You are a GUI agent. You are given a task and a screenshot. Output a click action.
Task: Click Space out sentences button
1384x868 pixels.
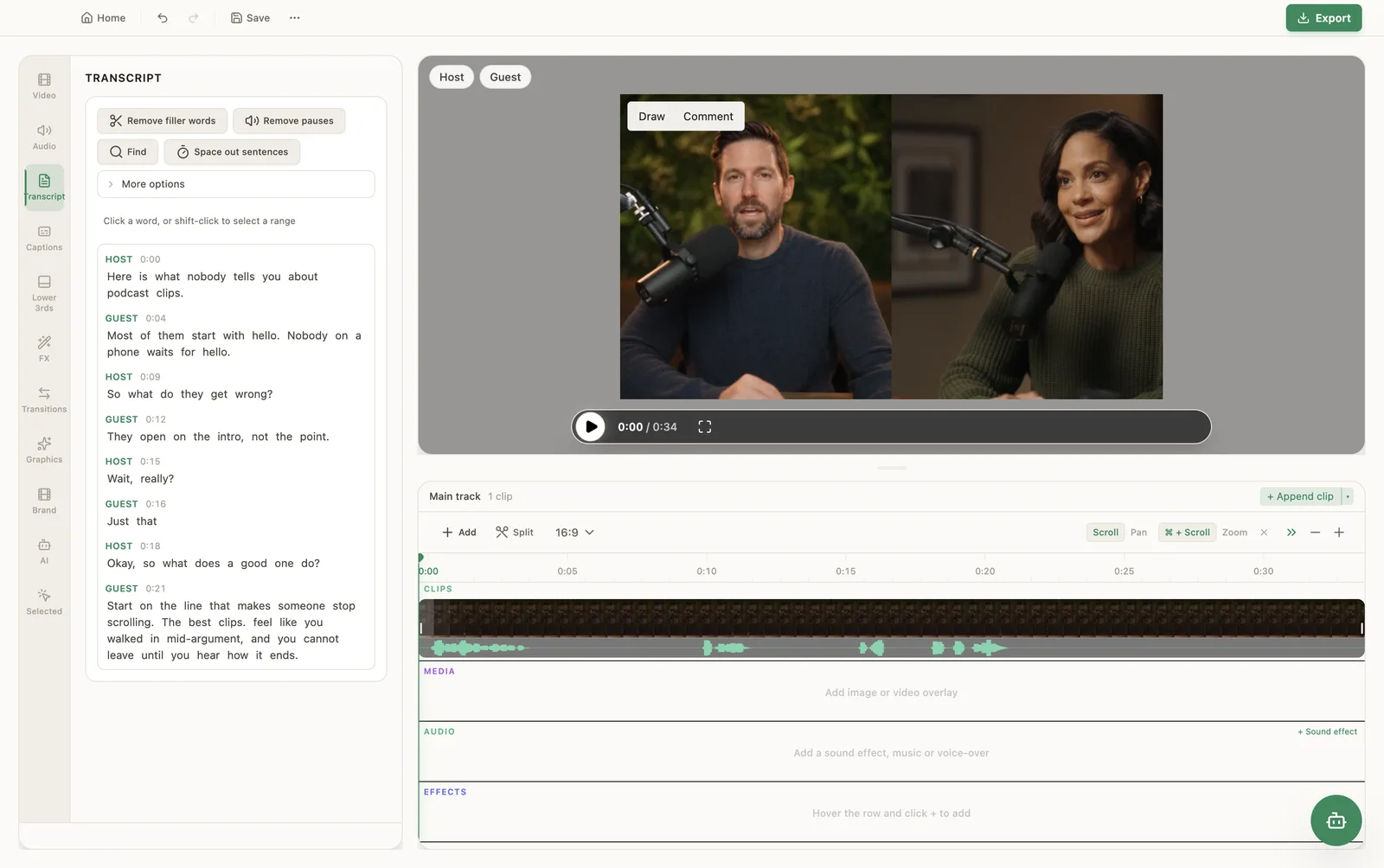(232, 152)
